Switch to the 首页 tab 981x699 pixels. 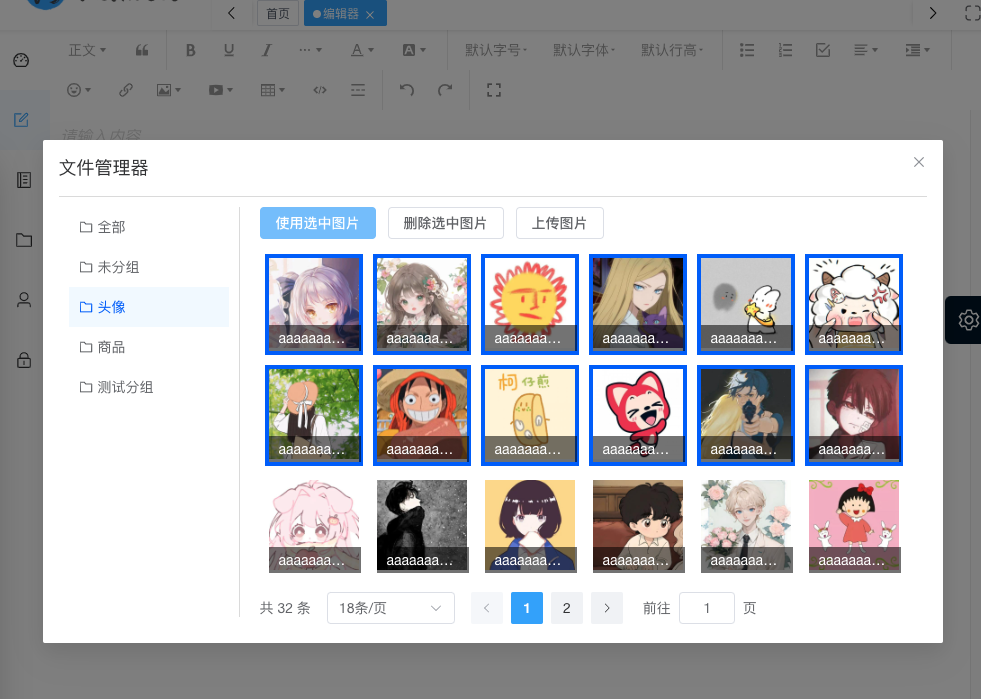(x=278, y=13)
